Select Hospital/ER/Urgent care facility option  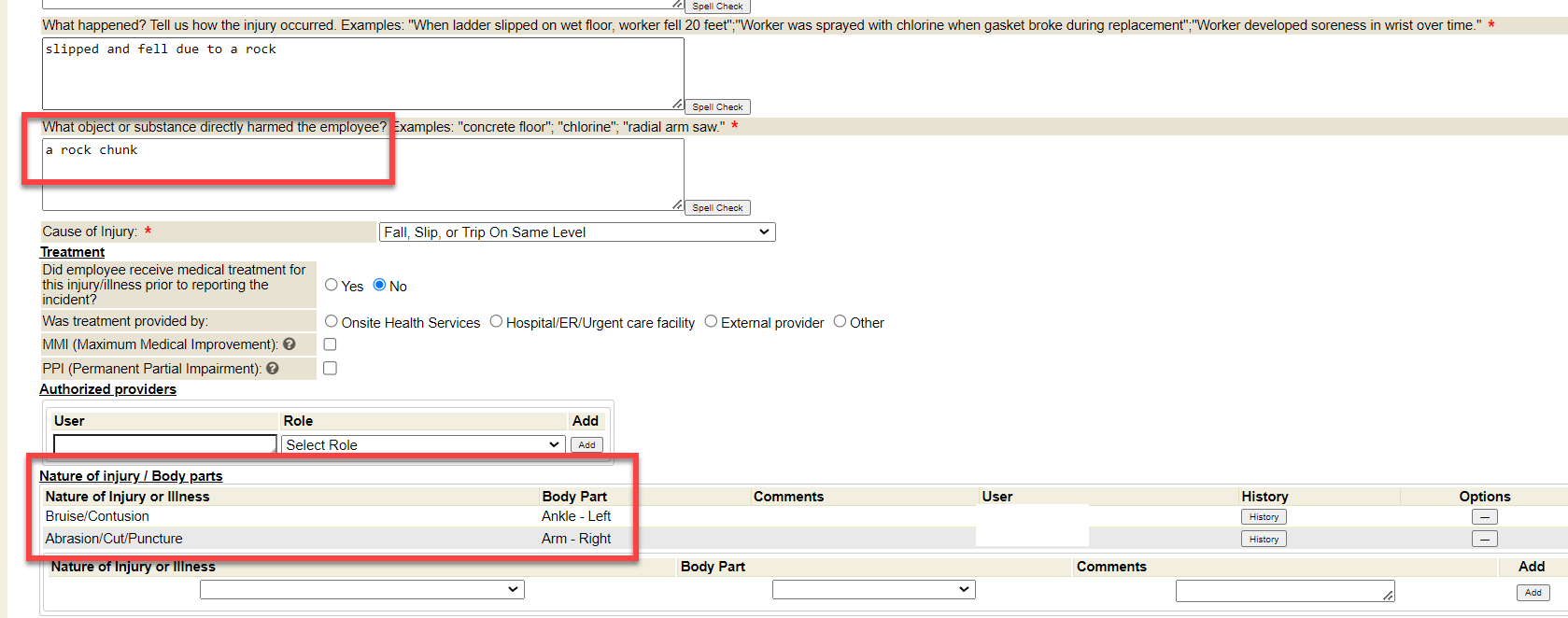point(496,321)
